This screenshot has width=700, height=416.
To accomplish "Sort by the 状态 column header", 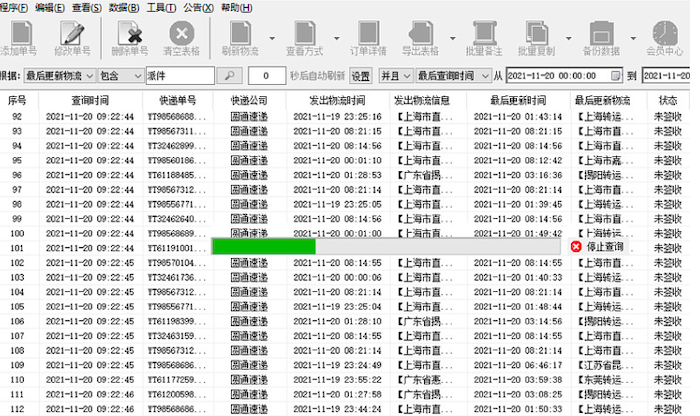I will 668,100.
